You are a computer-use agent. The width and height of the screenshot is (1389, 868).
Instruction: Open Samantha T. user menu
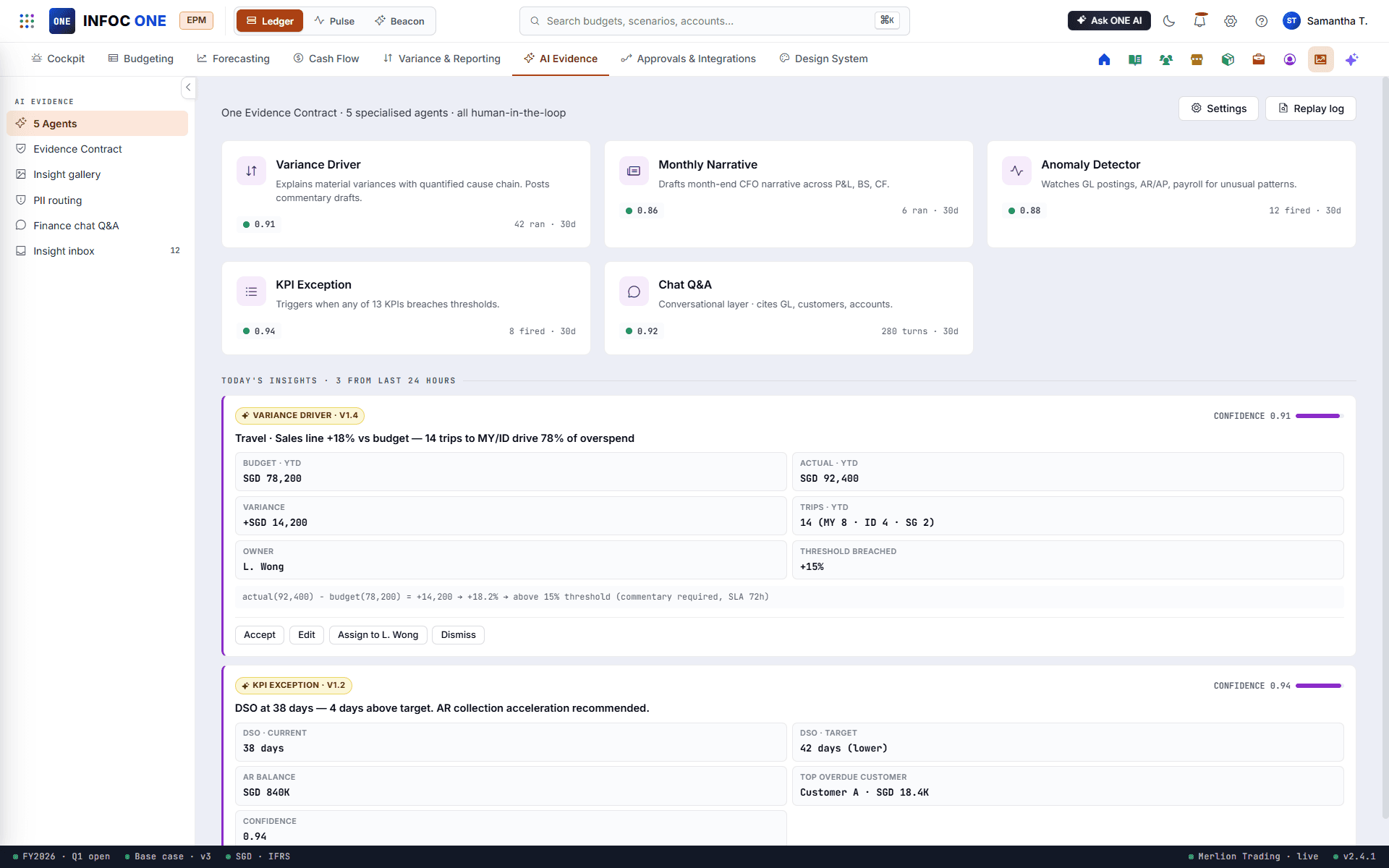coord(1325,21)
